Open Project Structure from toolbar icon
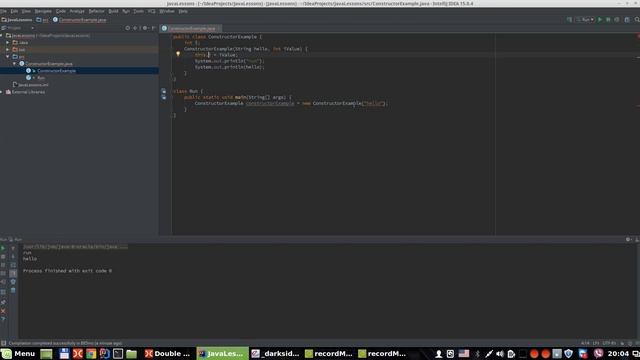 click(x=627, y=20)
